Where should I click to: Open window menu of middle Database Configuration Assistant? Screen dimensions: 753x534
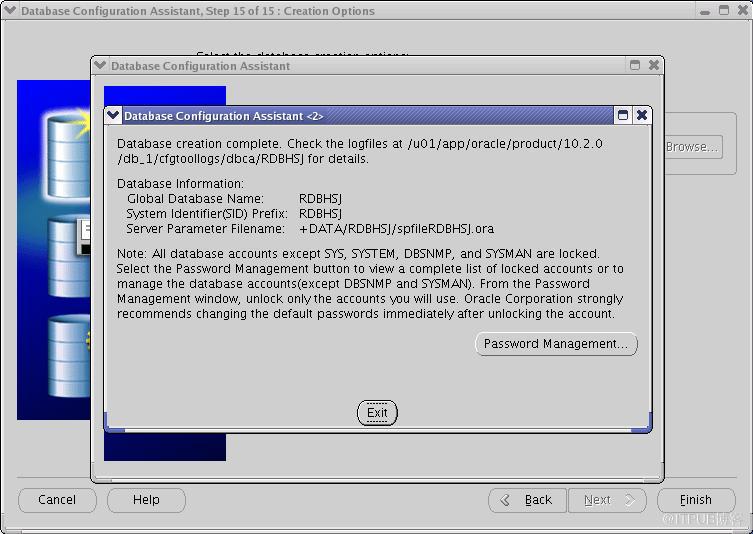click(x=100, y=65)
